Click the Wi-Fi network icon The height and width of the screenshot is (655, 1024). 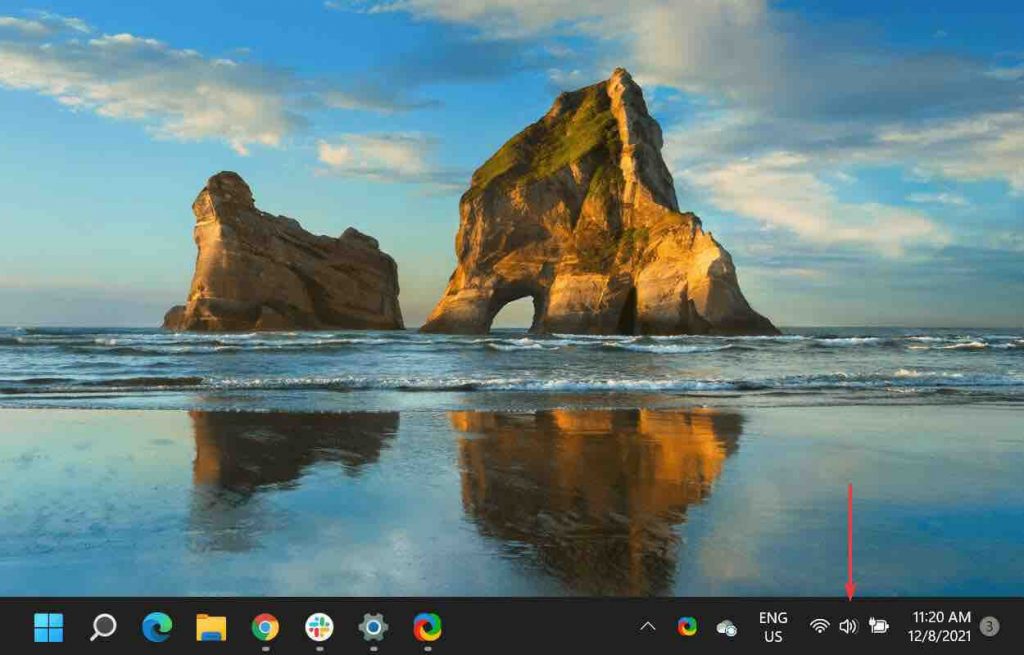(820, 627)
